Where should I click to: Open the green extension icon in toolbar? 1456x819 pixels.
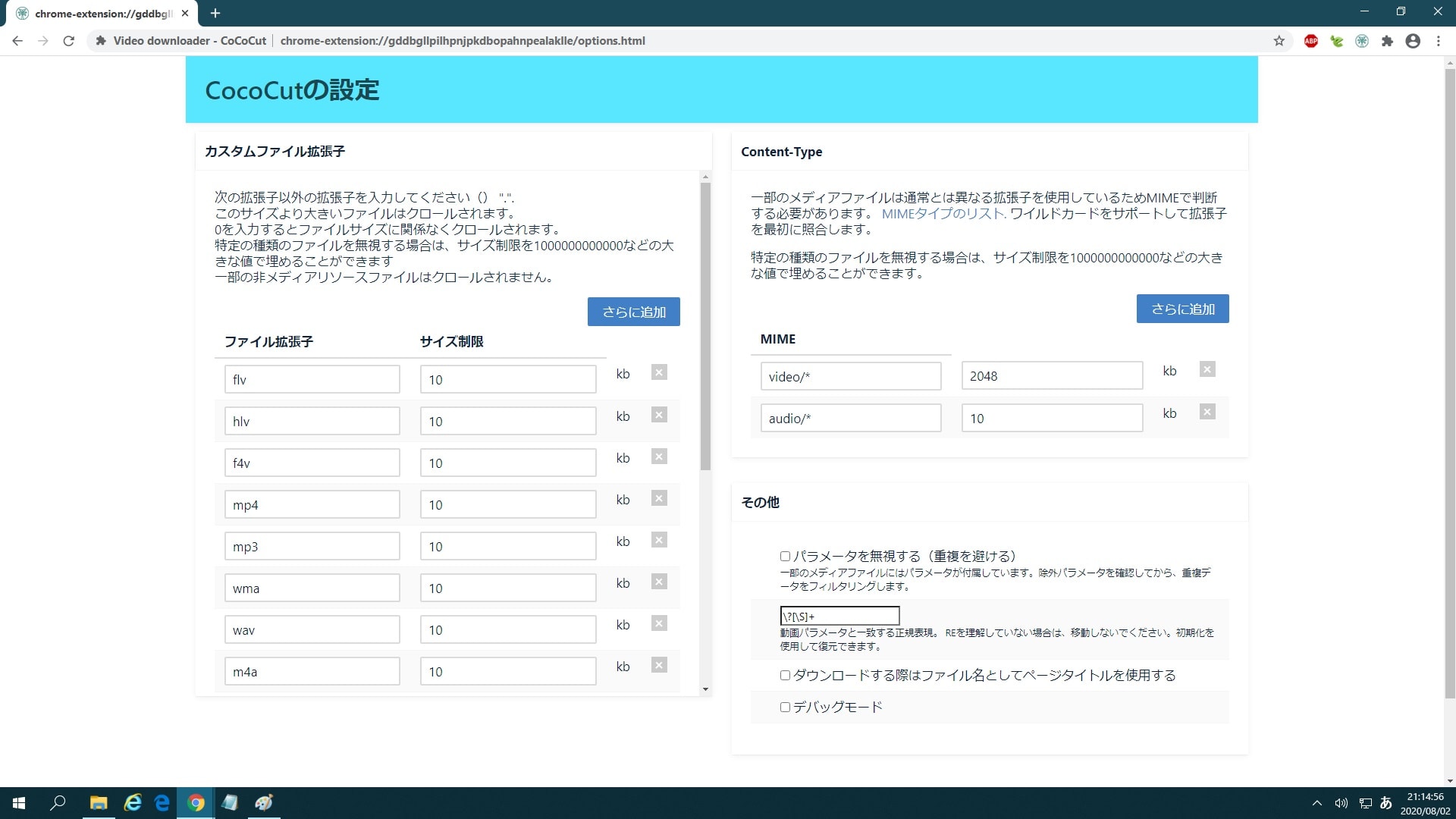pyautogui.click(x=1336, y=41)
